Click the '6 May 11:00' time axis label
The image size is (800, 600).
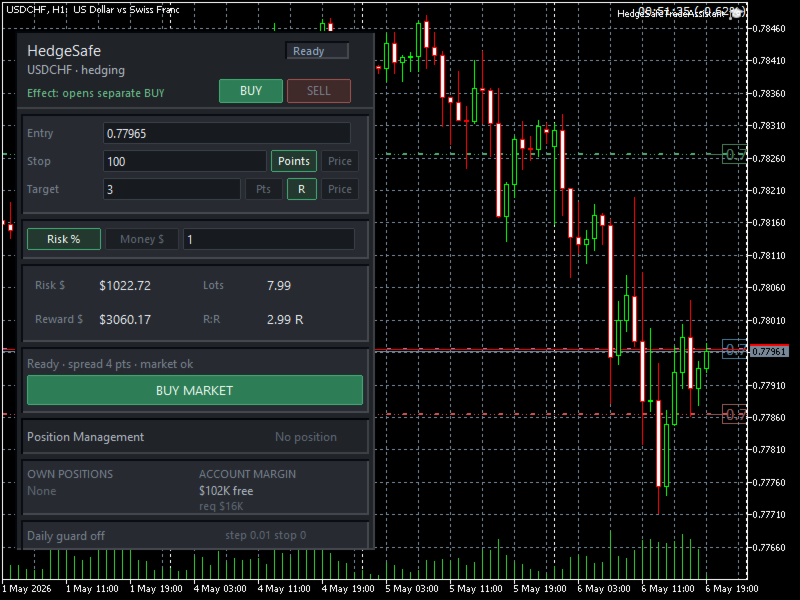[668, 588]
